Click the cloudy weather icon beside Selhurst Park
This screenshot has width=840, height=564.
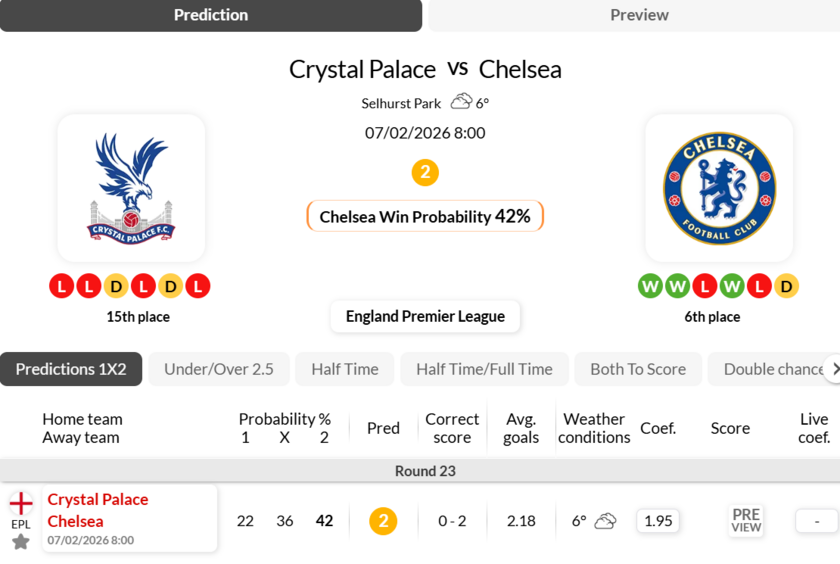click(461, 102)
